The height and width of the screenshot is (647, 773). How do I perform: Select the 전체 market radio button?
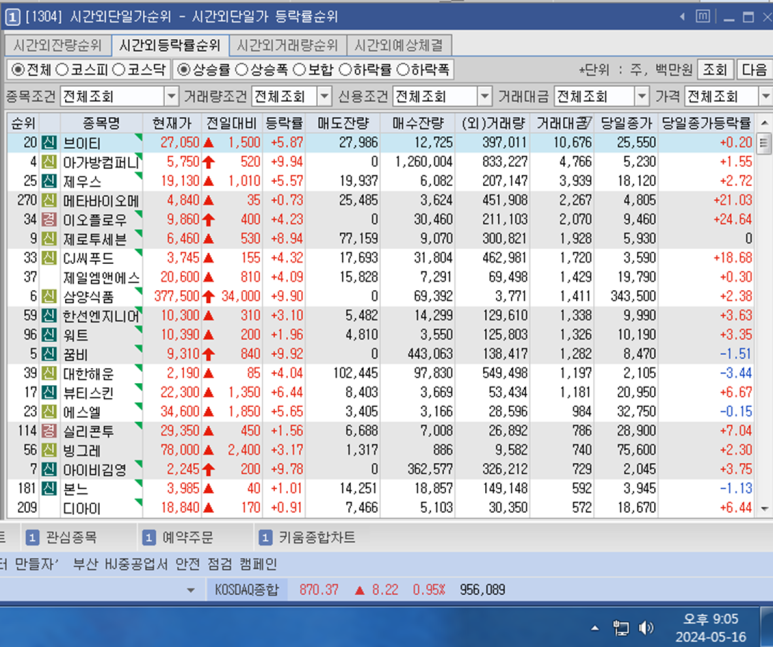coord(18,70)
